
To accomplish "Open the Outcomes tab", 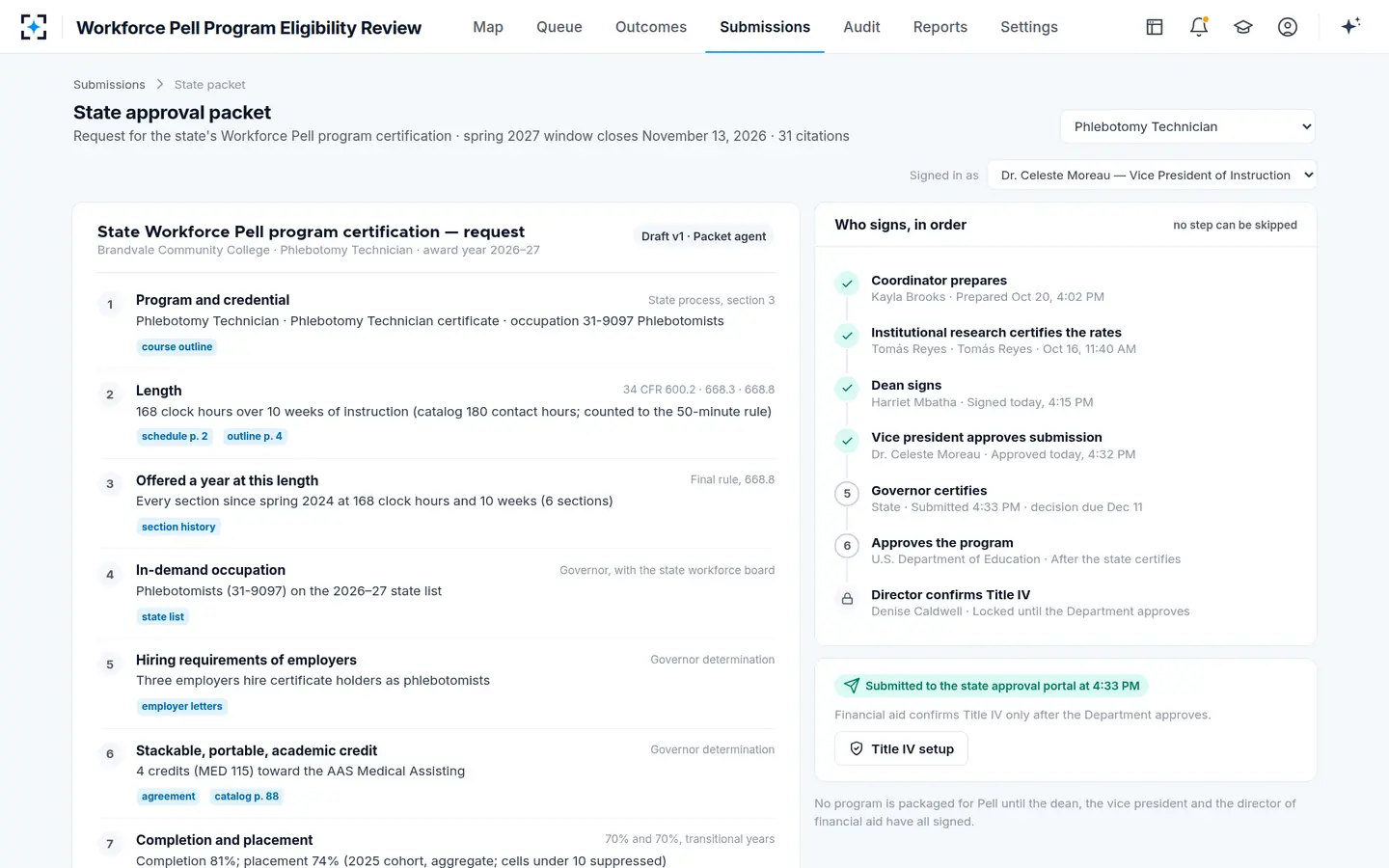I will 651,27.
